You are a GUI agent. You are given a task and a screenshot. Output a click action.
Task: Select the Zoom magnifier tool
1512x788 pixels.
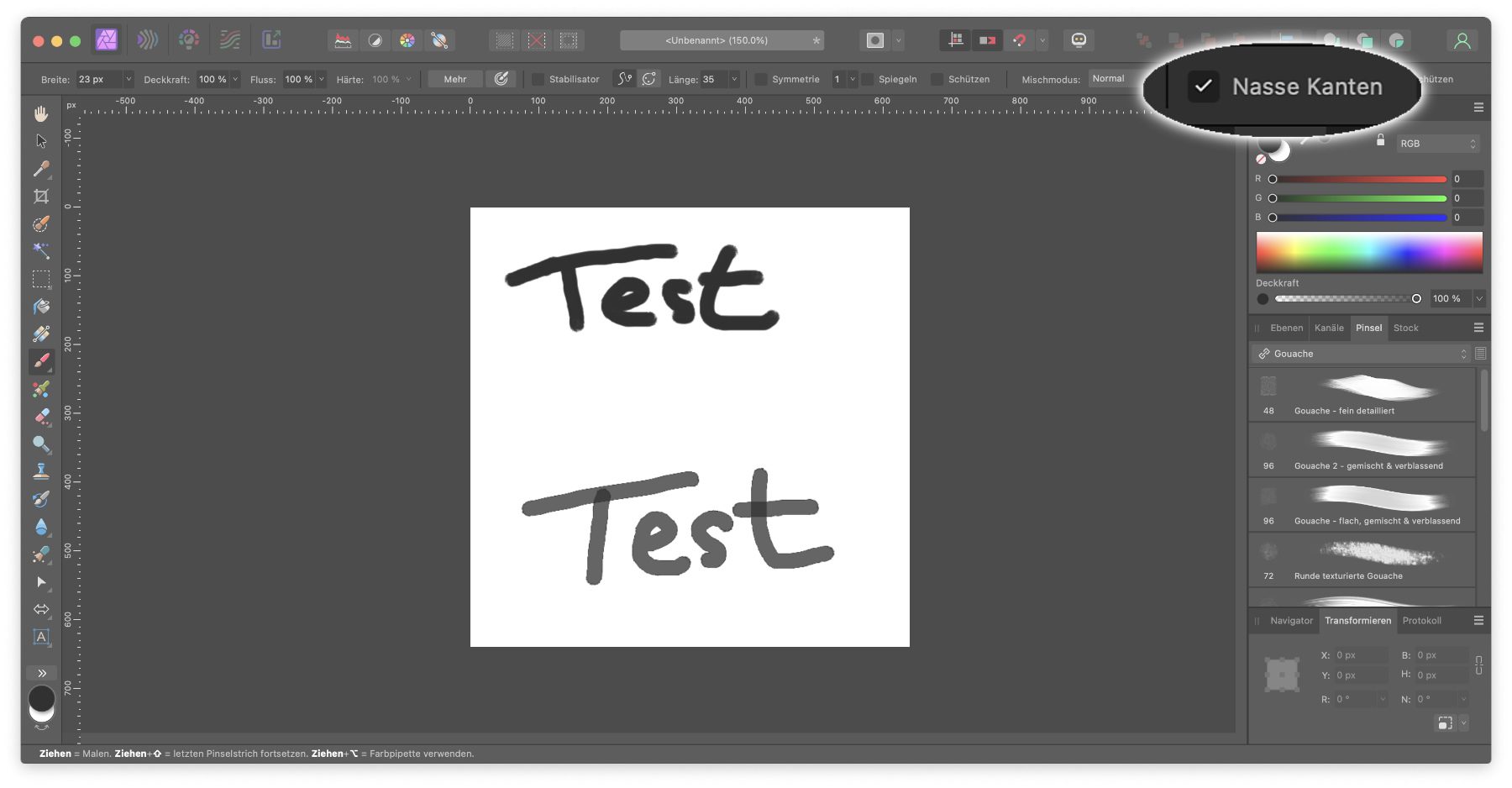pos(41,444)
